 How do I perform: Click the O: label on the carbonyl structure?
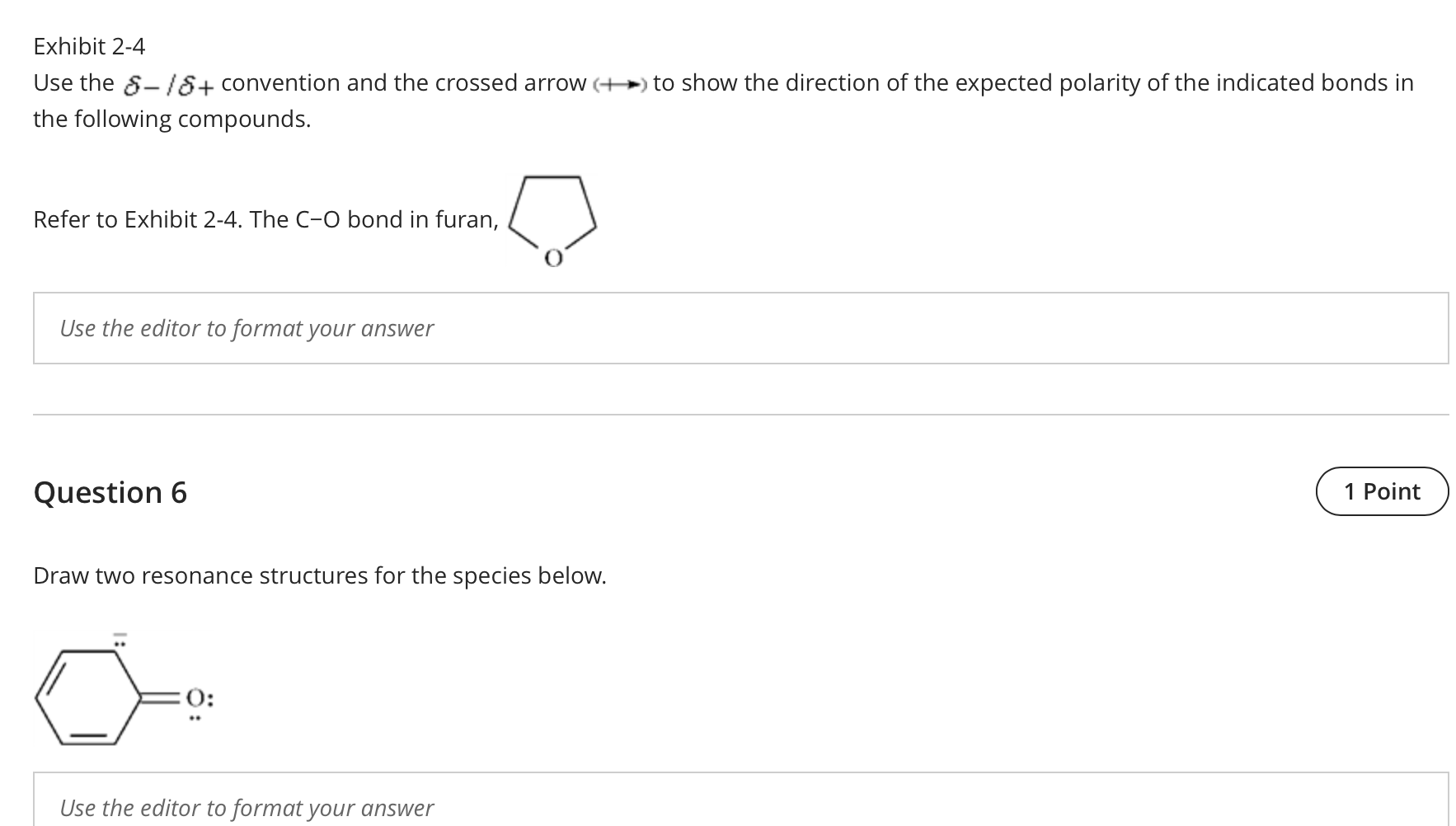[x=200, y=699]
